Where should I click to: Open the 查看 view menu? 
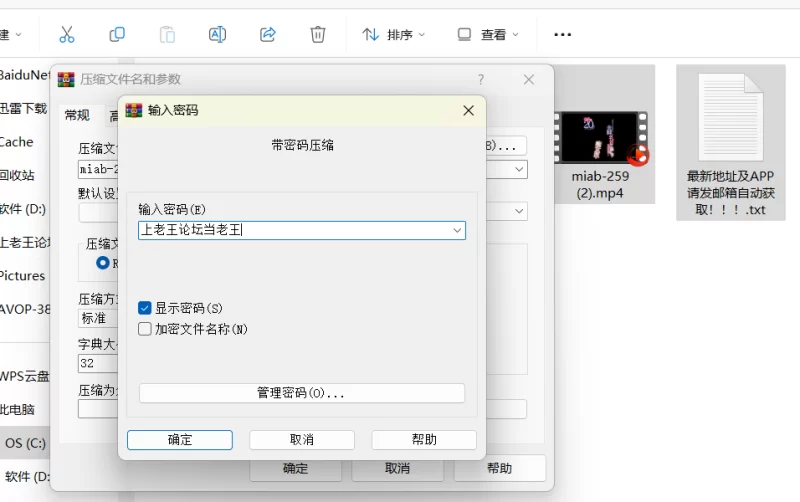coord(488,35)
